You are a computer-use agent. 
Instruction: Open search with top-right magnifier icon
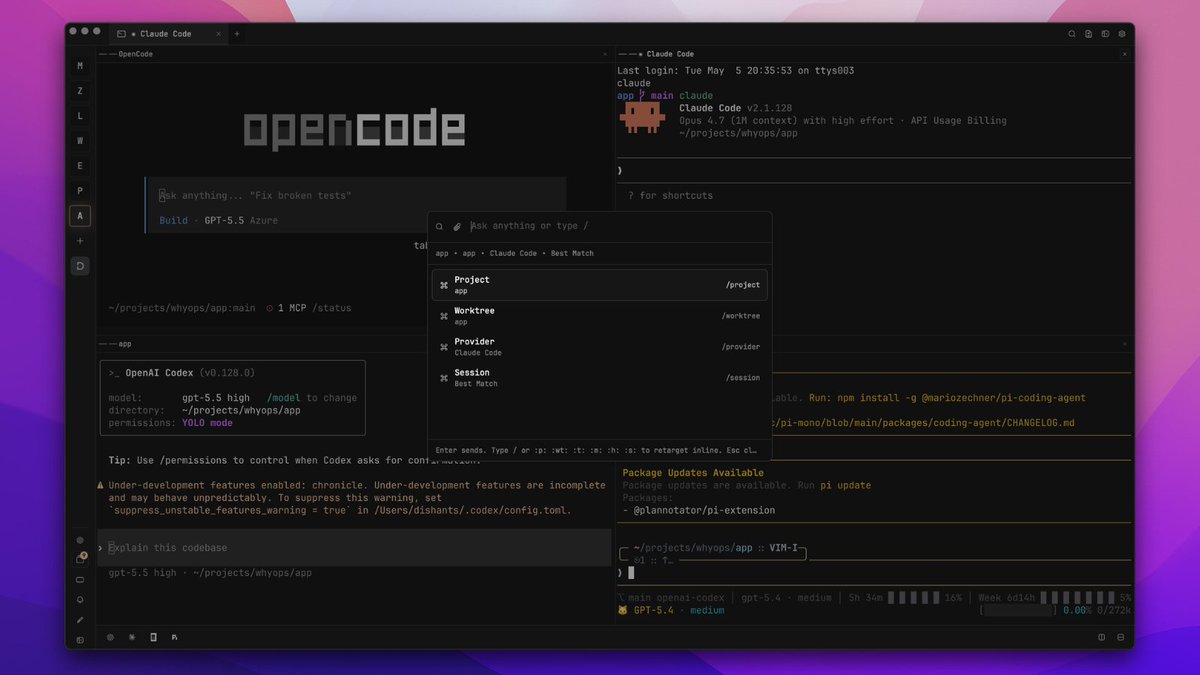click(x=1072, y=34)
